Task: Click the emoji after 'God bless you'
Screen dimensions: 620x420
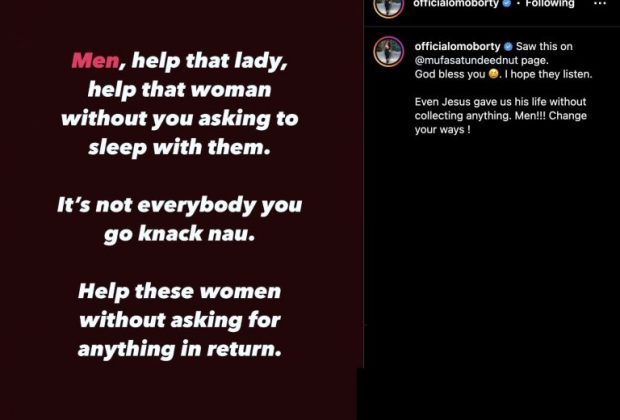Action: (493, 74)
